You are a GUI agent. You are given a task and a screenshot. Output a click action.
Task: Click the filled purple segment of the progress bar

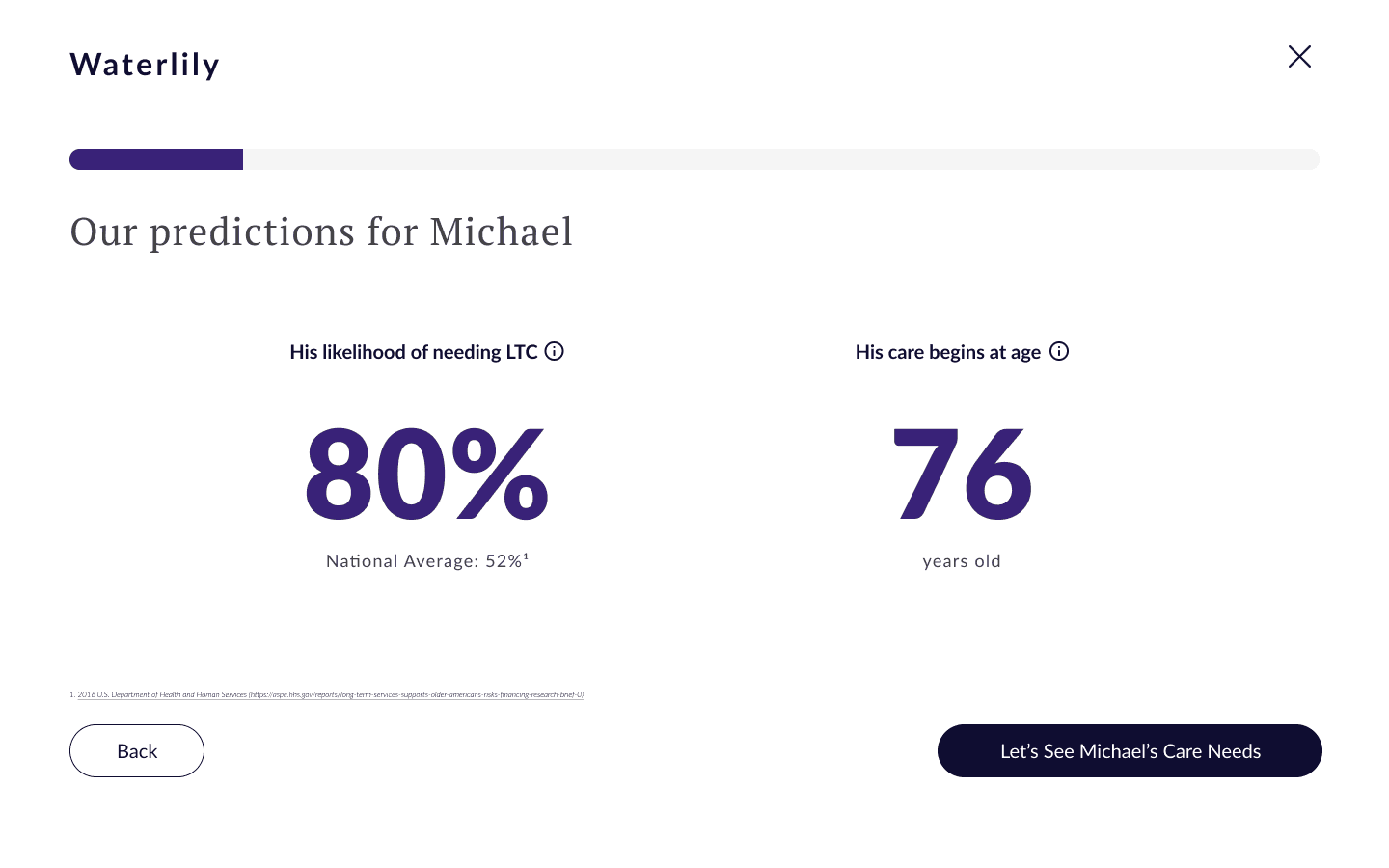tap(156, 160)
